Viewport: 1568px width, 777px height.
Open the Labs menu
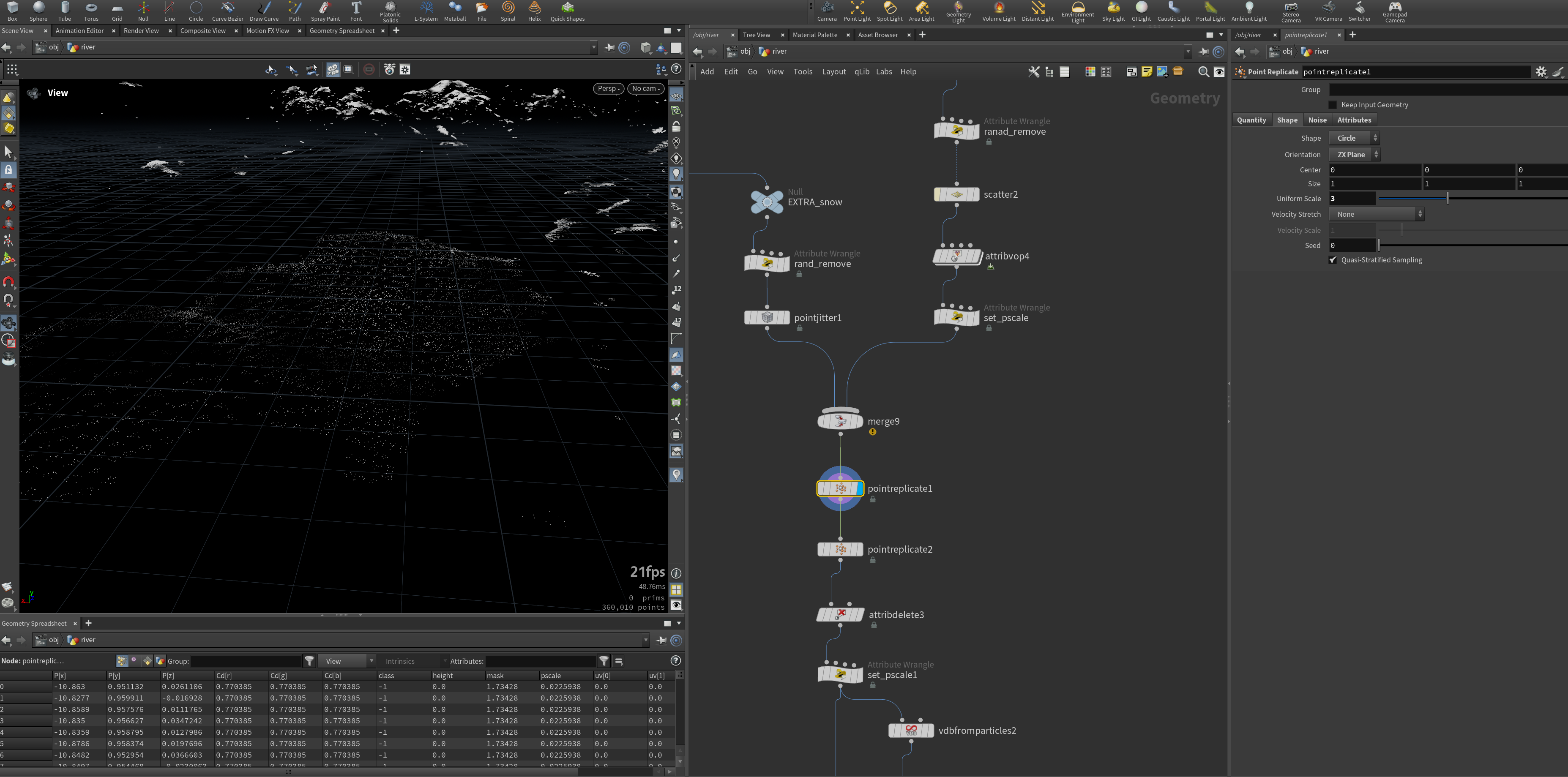pyautogui.click(x=884, y=72)
